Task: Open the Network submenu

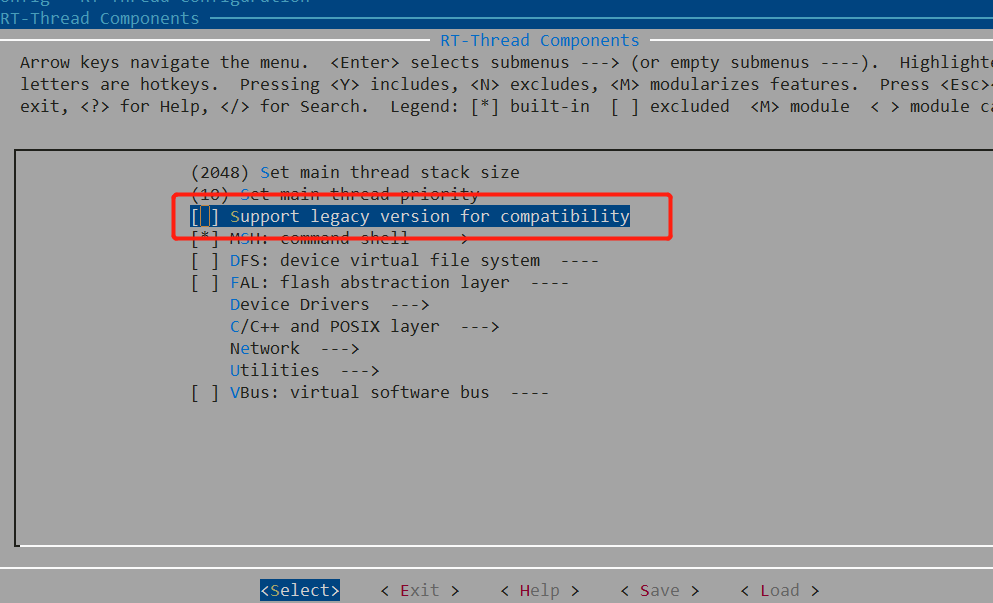Action: coord(265,348)
